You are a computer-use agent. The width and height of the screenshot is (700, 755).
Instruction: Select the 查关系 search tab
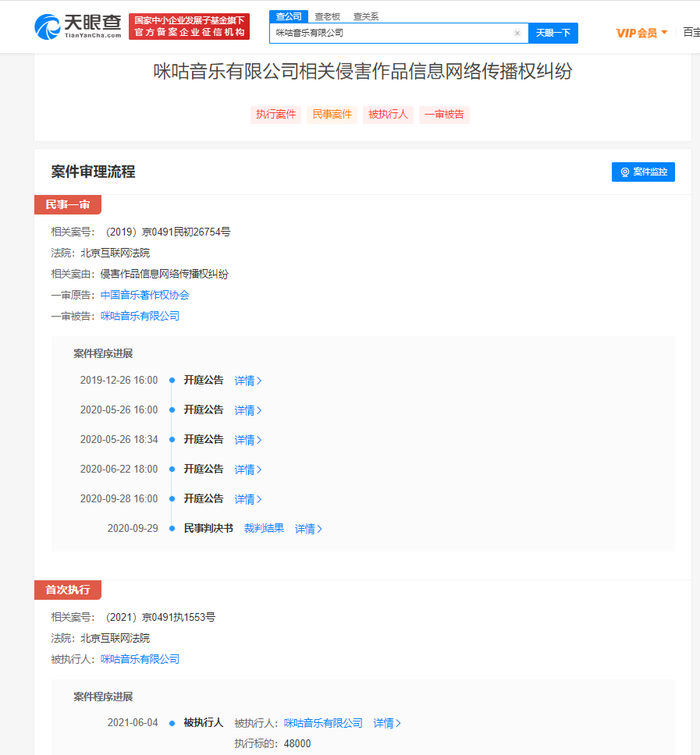pos(366,17)
